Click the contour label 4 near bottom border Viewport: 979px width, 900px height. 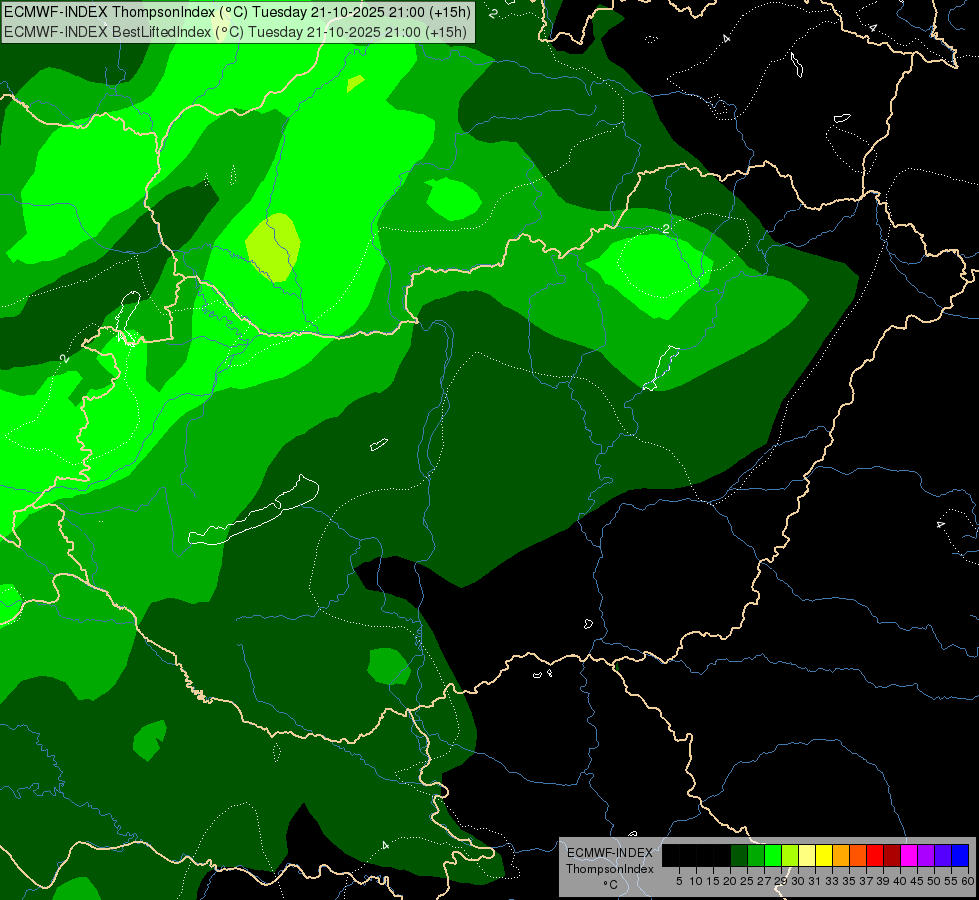coord(385,845)
